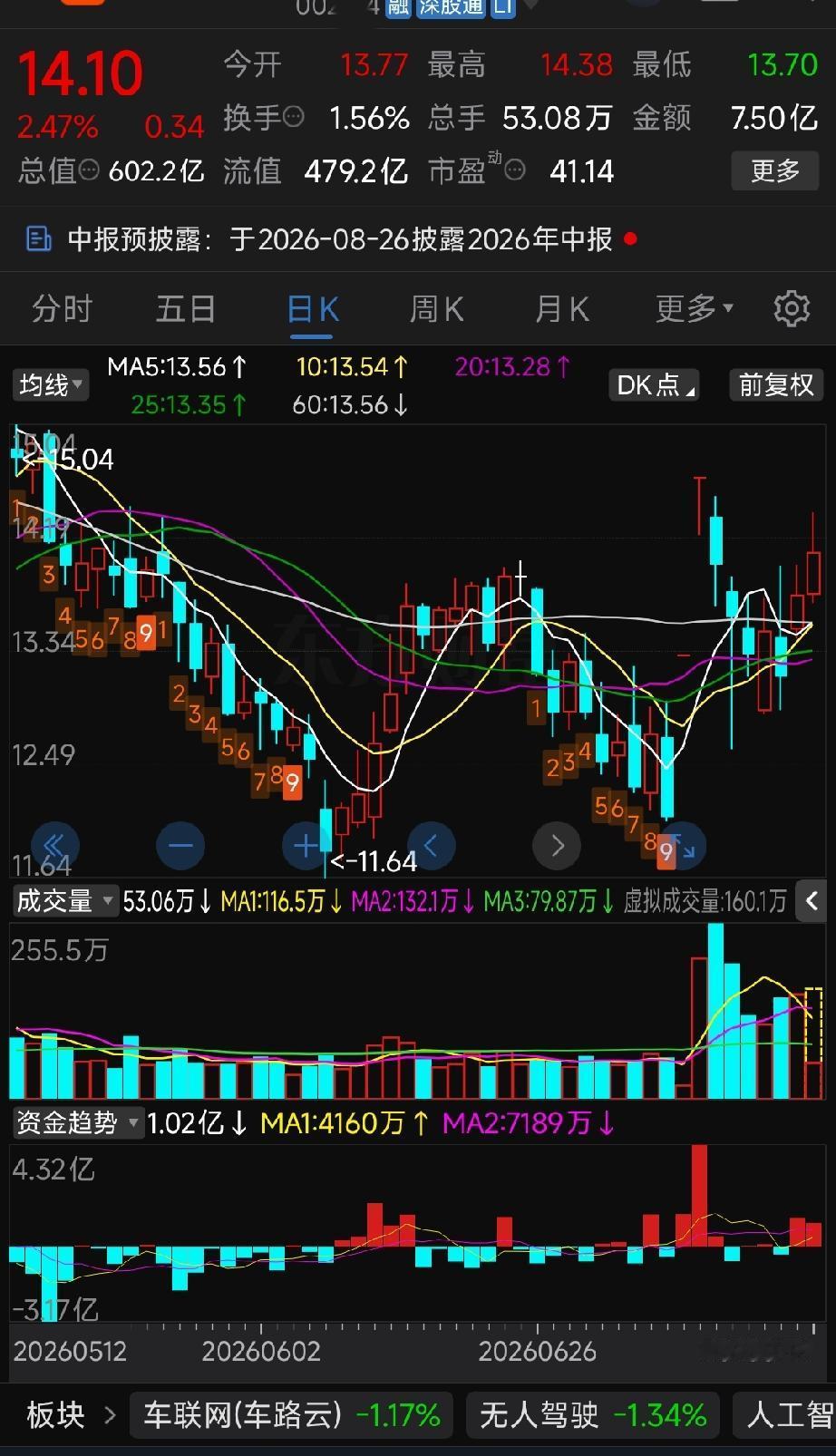Screen dimensions: 836x1456
Task: Tap the 2.47% change value
Action: coord(57,127)
